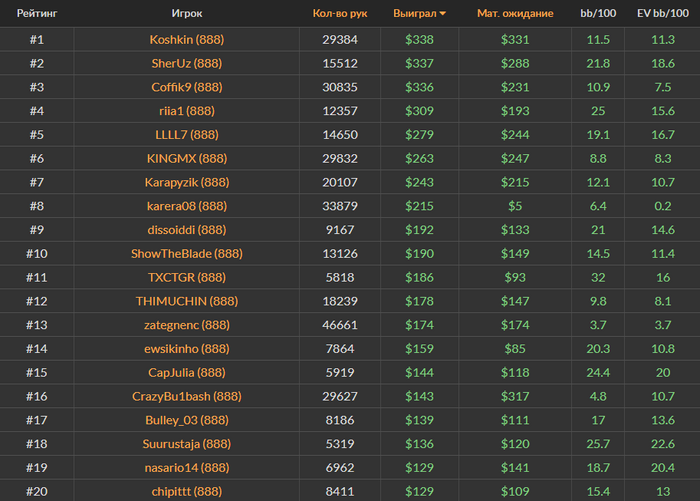This screenshot has height=501, width=700.
Task: Open player Suurustaja (888) profile
Action: click(187, 444)
